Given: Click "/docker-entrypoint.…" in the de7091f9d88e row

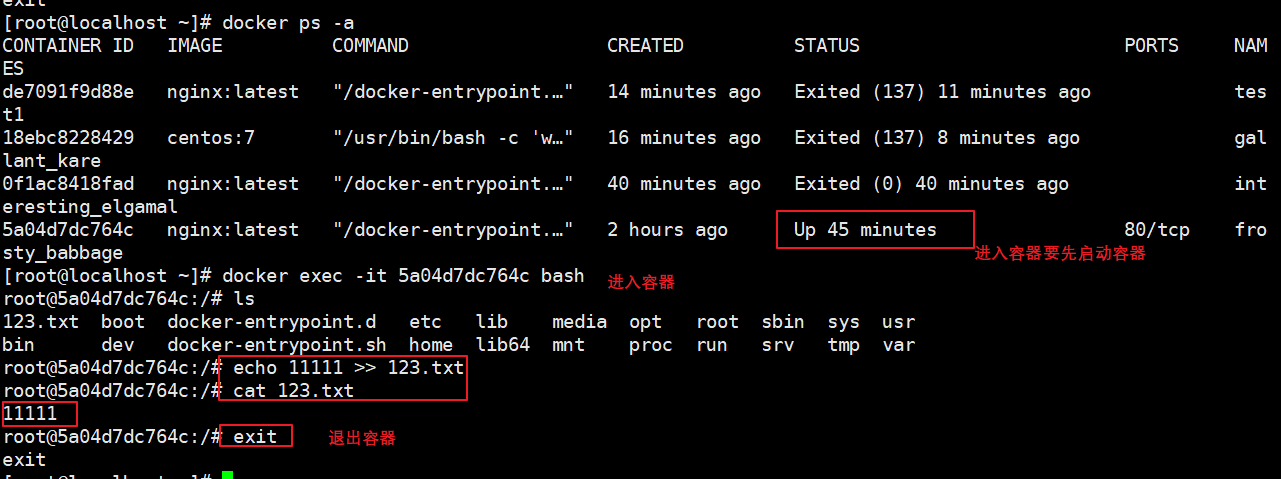Looking at the screenshot, I should coord(453,91).
